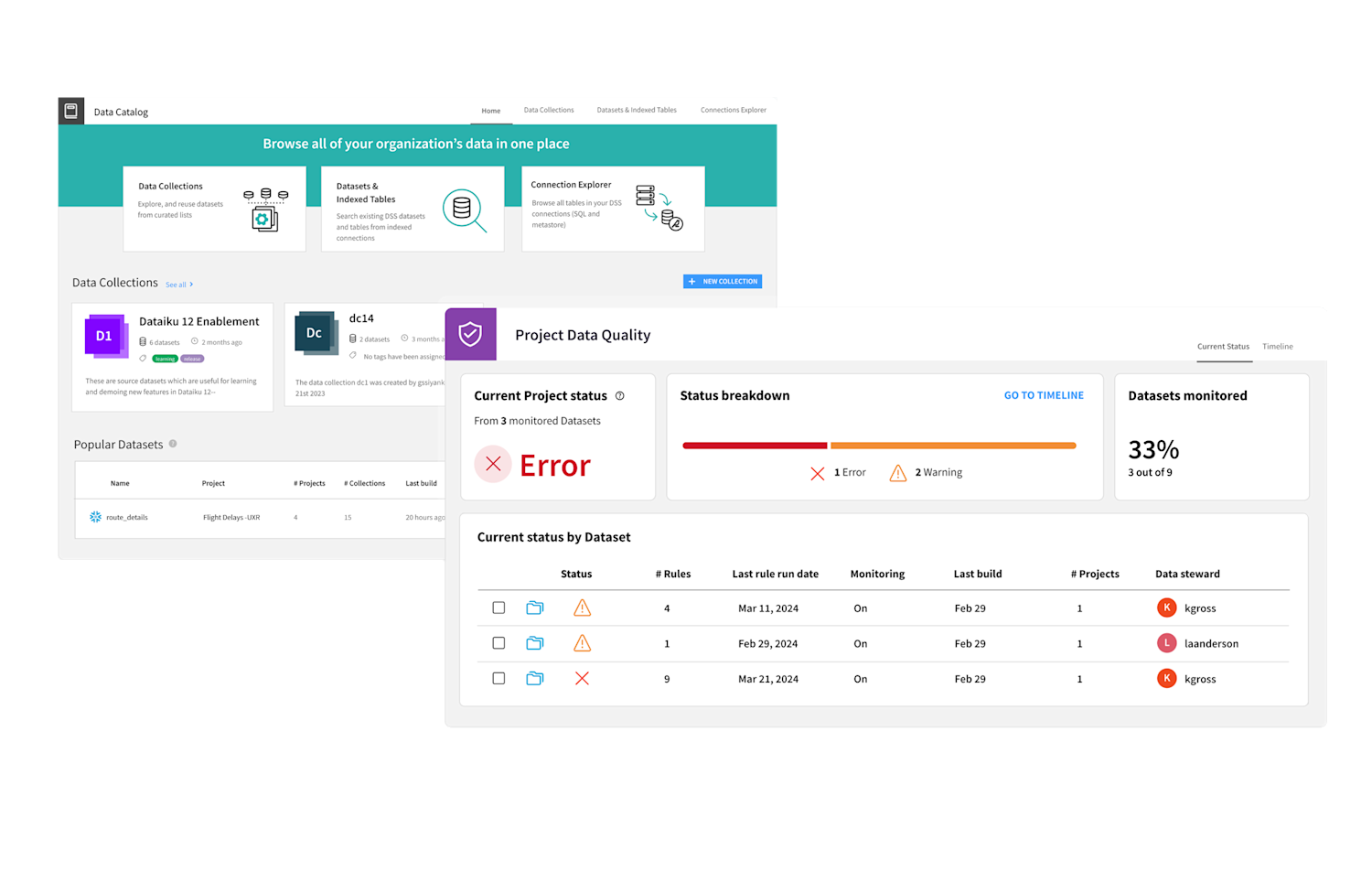Switch to the Home tab
This screenshot has width=1372, height=871.
click(491, 111)
